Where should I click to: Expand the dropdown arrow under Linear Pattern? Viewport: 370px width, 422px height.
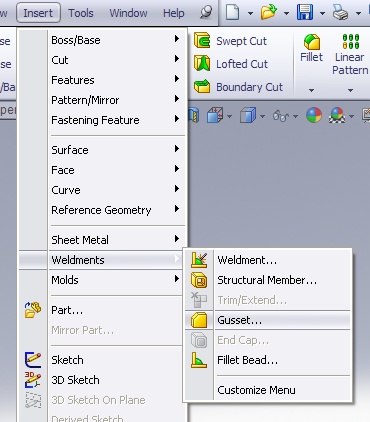350,90
